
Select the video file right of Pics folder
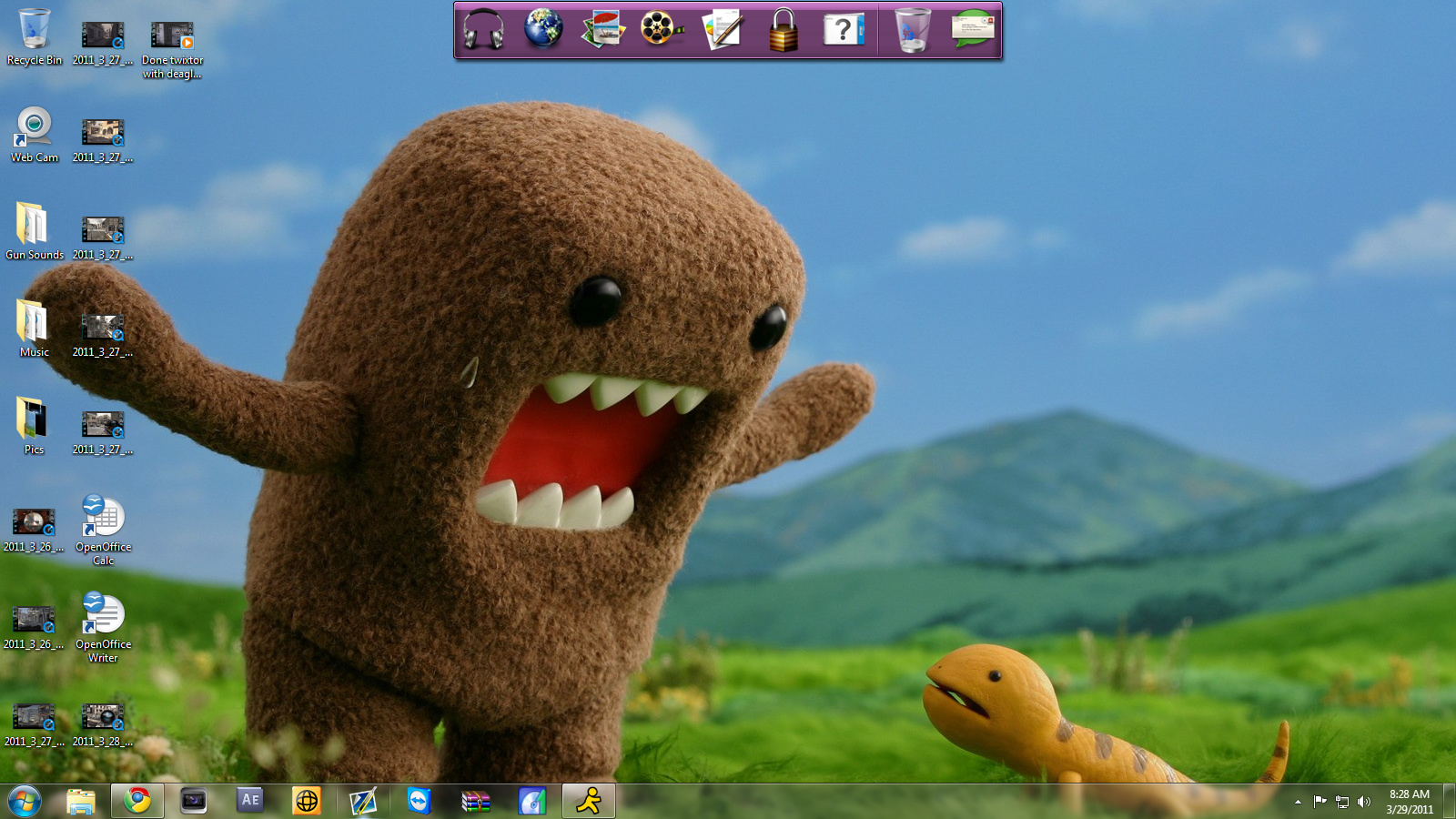[x=103, y=433]
